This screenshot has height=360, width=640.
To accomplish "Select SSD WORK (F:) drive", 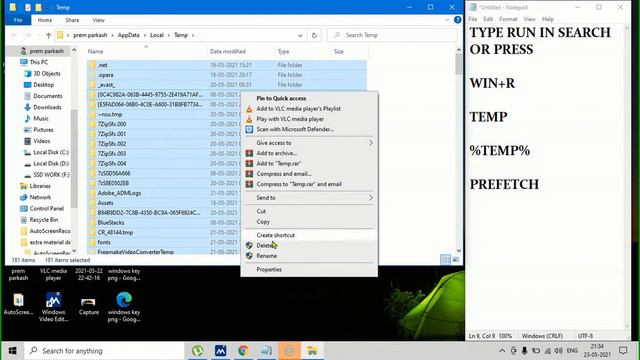I will [x=51, y=175].
